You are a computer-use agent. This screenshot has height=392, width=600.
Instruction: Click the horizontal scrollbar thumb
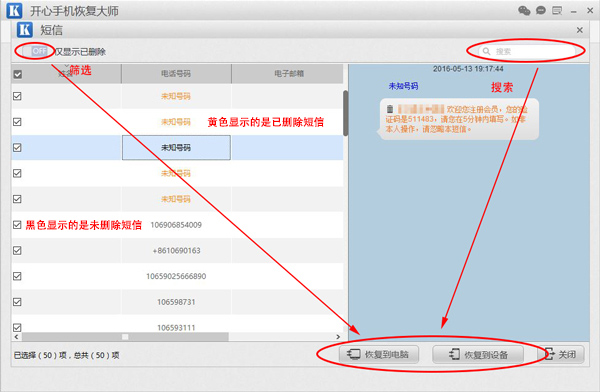[x=125, y=337]
